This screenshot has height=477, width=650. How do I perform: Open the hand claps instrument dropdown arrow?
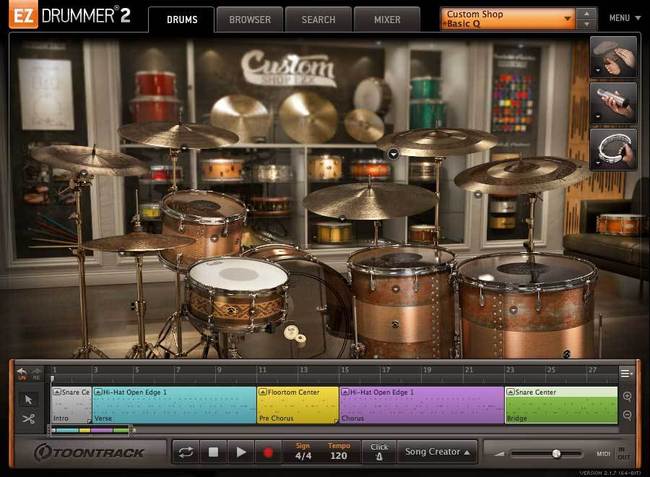(x=597, y=71)
